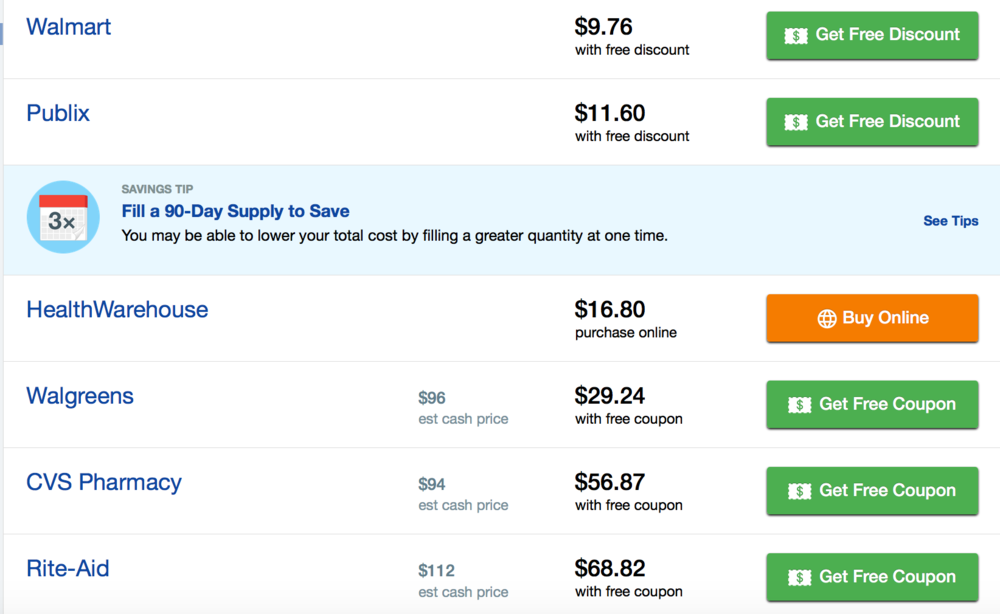Click the coupon icon in Walmart's discount button
The width and height of the screenshot is (1000, 614).
796,35
